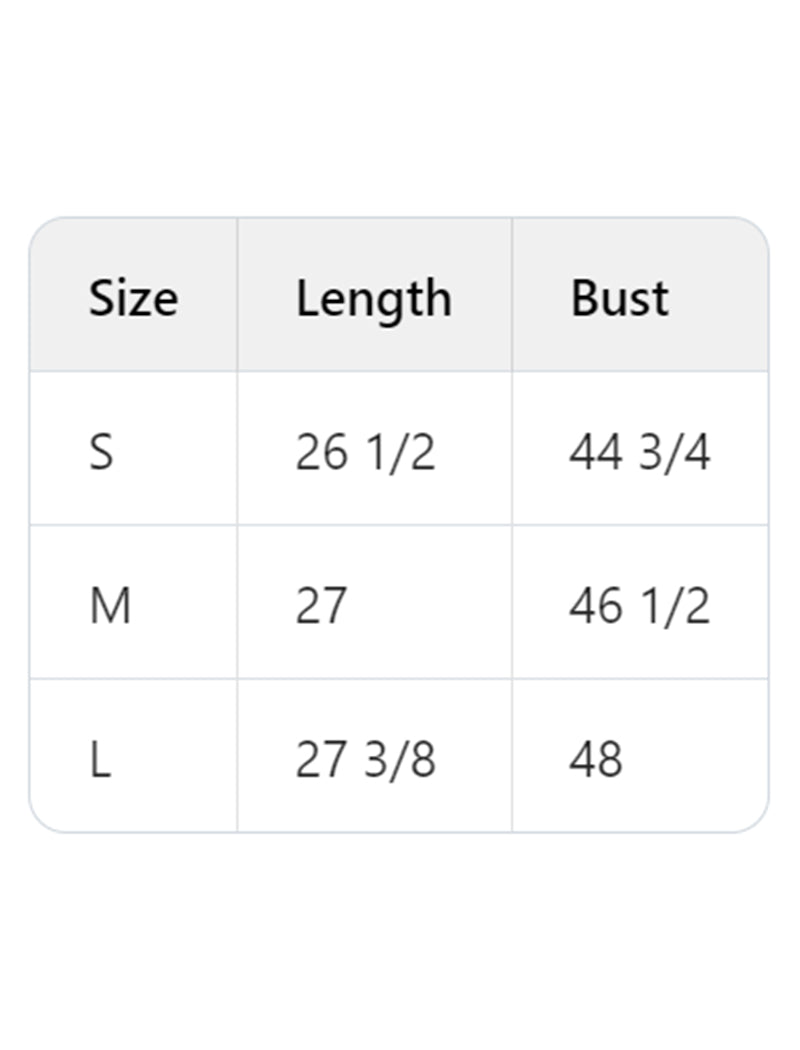Click the '44 3/4' bust value
Viewport: 800px width, 1050px height.
[639, 452]
